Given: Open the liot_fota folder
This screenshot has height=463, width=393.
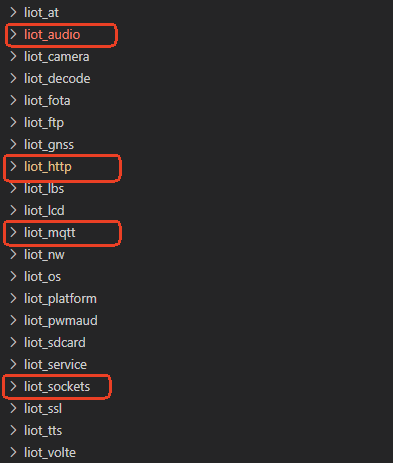Looking at the screenshot, I should (x=47, y=101).
